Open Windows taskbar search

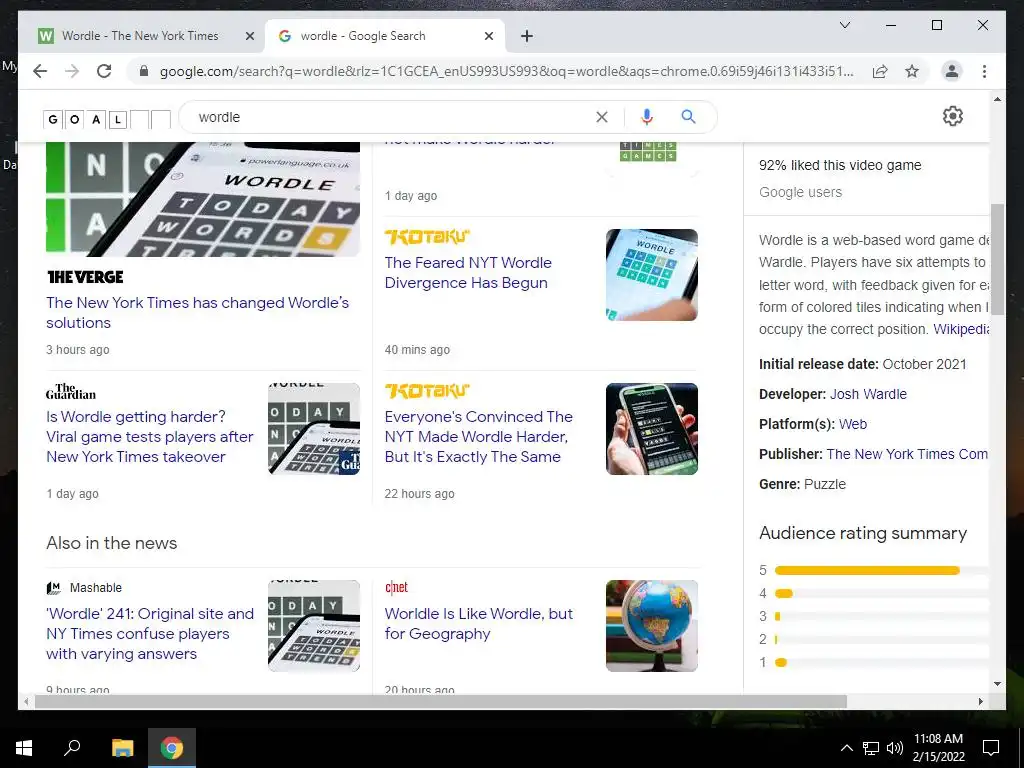pos(72,748)
